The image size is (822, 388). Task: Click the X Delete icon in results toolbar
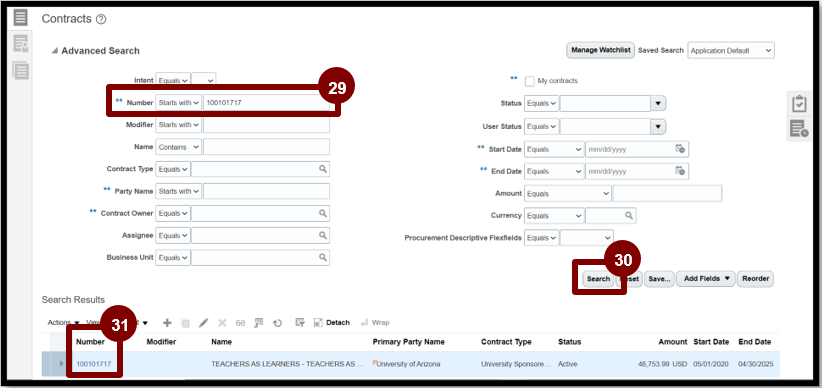click(222, 322)
